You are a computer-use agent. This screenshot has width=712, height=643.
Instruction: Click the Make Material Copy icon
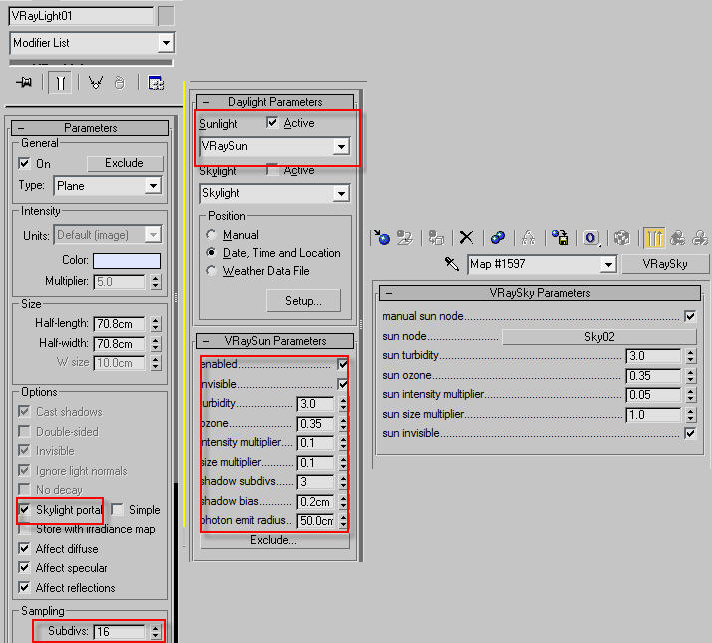click(x=498, y=237)
